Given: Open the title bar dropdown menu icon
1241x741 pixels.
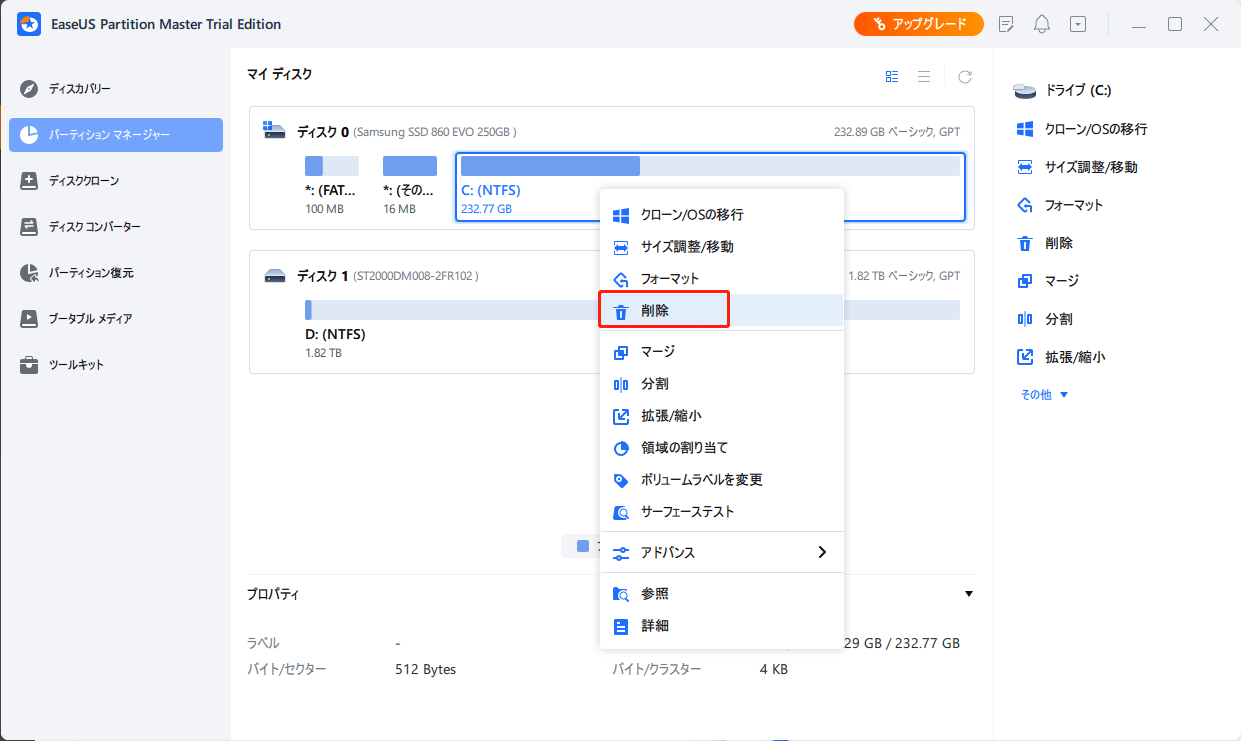Looking at the screenshot, I should click(1077, 24).
